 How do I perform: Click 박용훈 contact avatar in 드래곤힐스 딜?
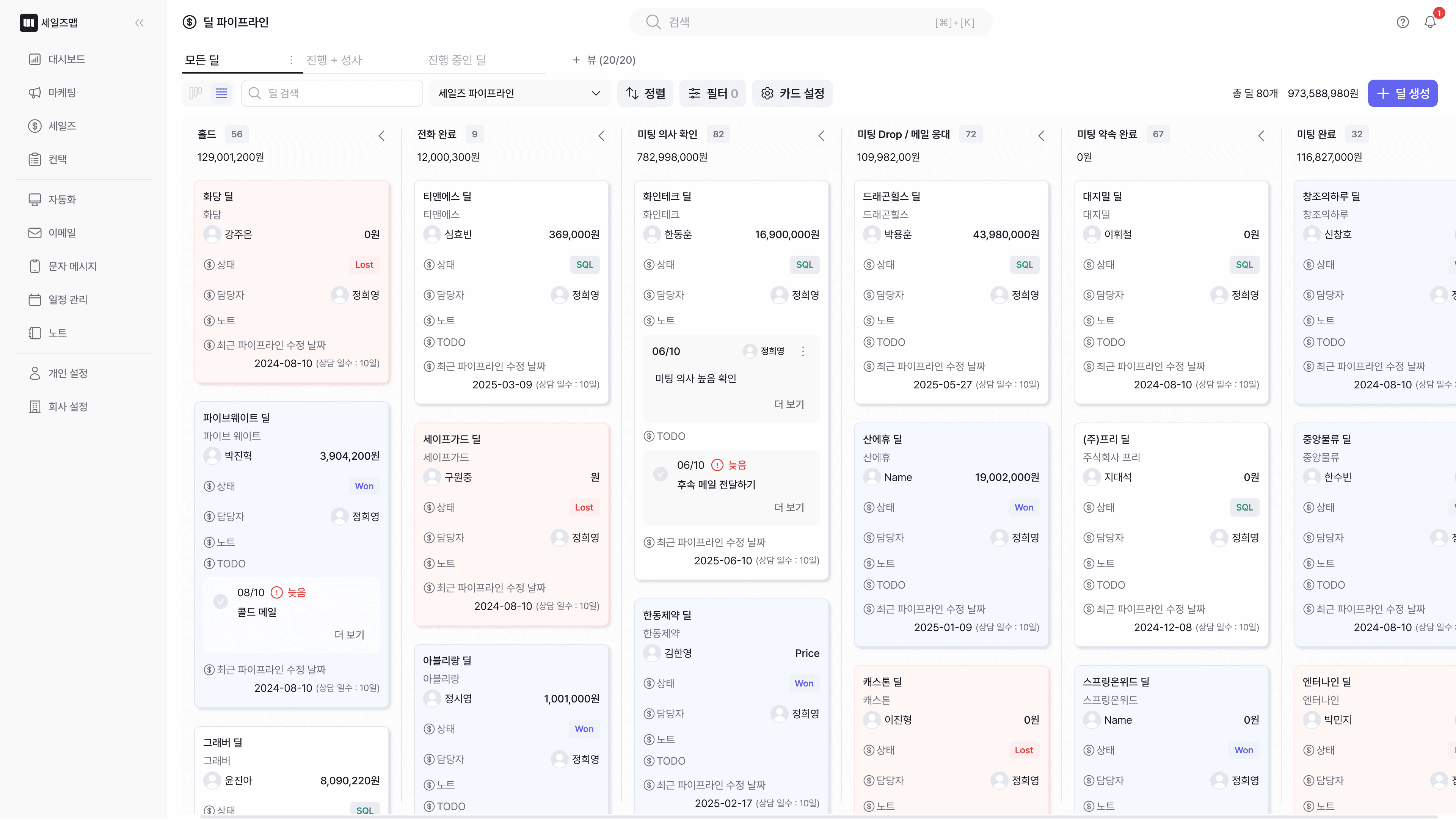872,234
